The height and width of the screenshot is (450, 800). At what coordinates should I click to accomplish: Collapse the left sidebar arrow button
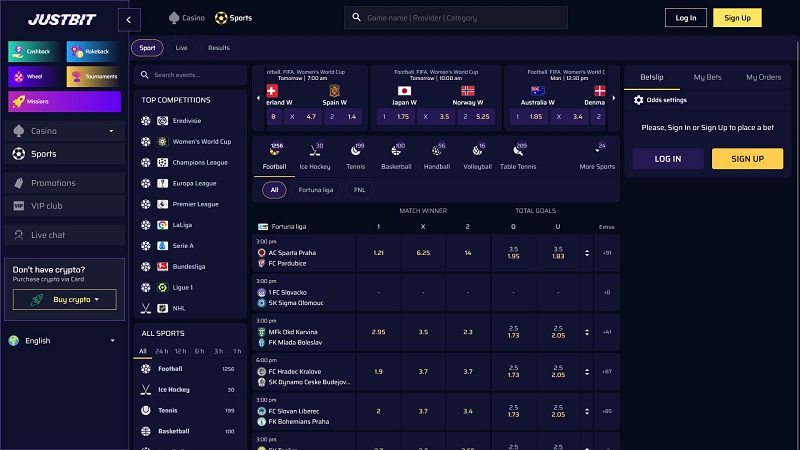(128, 18)
